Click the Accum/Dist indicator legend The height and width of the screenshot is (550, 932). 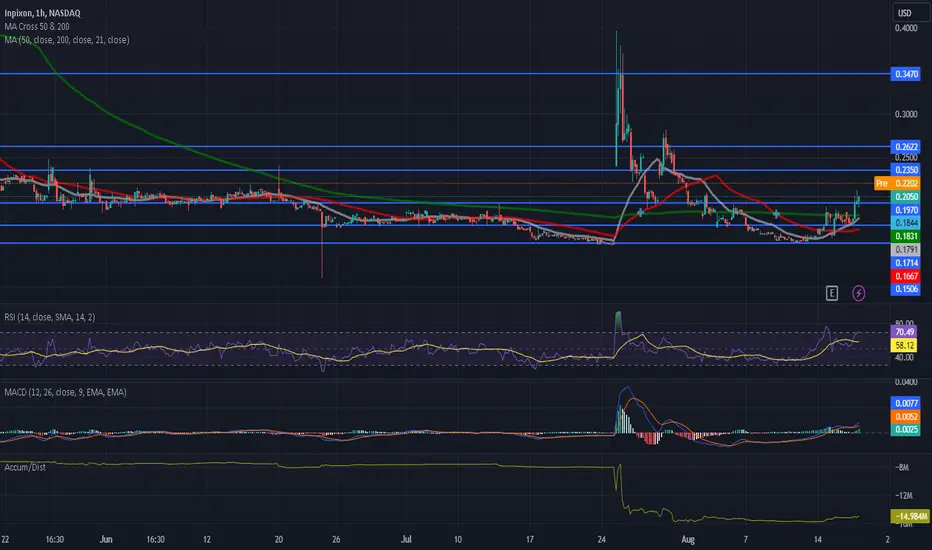pos(25,467)
